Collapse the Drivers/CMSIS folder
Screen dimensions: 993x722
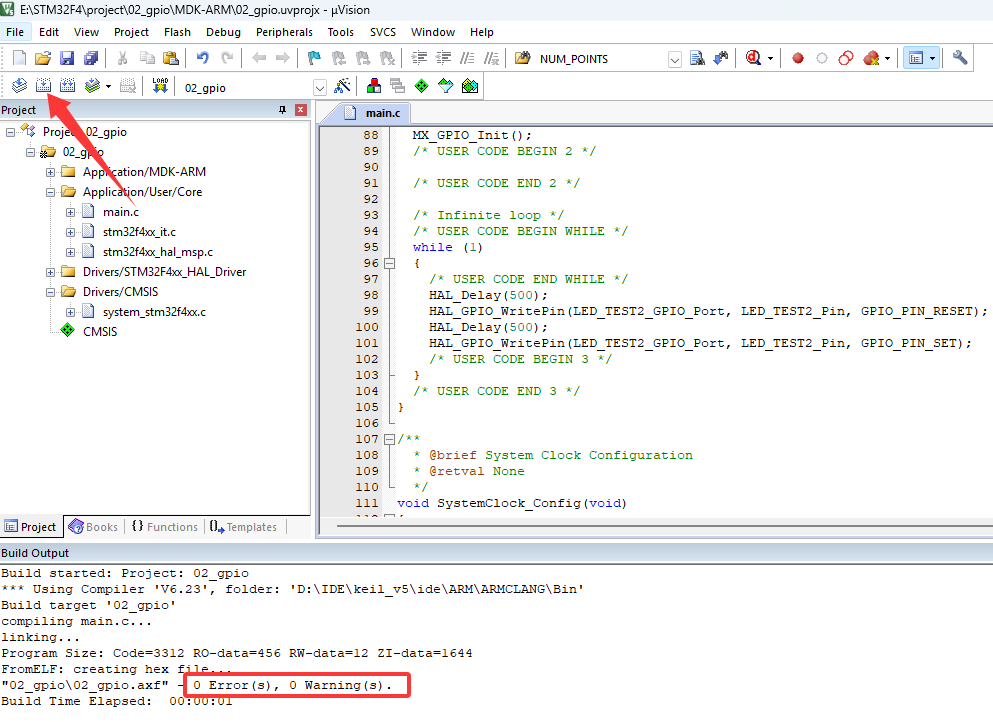pos(51,292)
